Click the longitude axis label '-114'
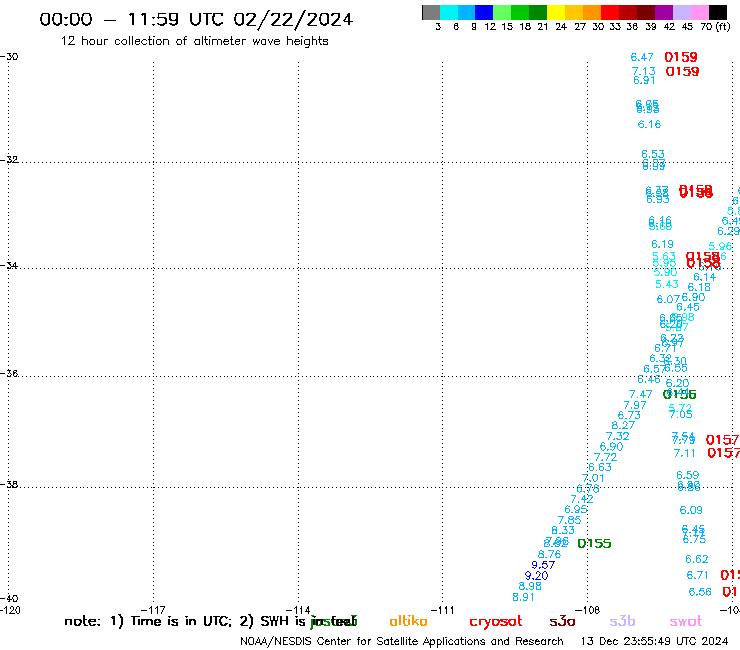The height and width of the screenshot is (650, 740). pyautogui.click(x=298, y=610)
